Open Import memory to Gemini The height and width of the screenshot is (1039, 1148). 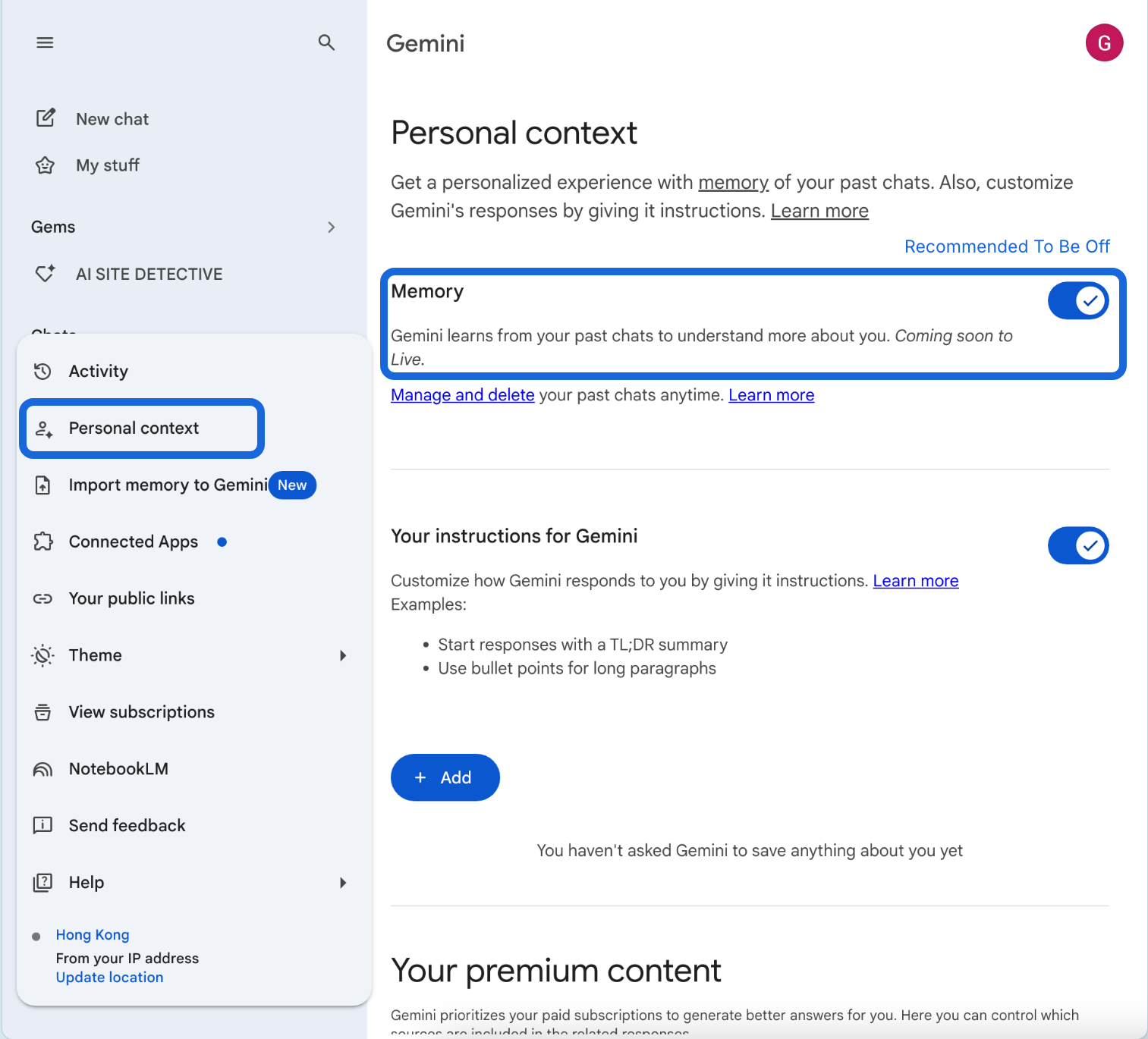pyautogui.click(x=168, y=485)
